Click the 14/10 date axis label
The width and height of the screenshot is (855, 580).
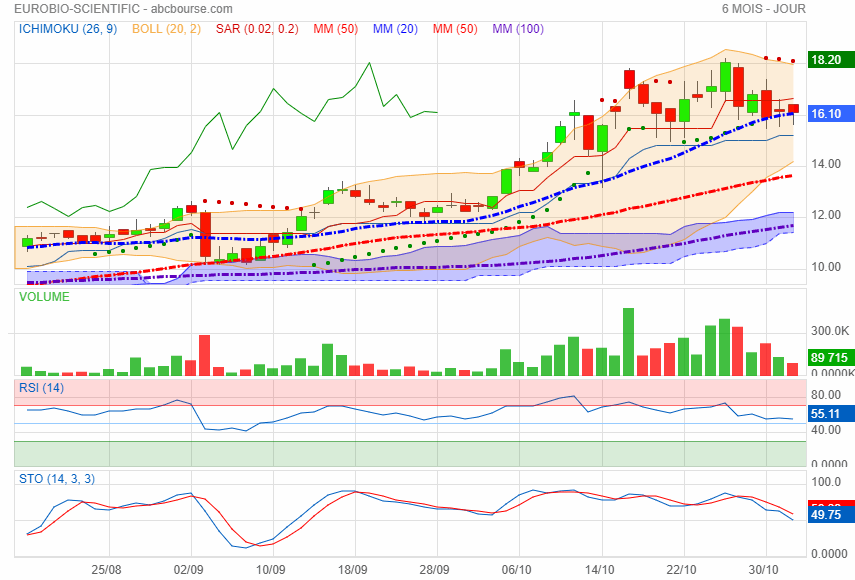click(x=600, y=570)
